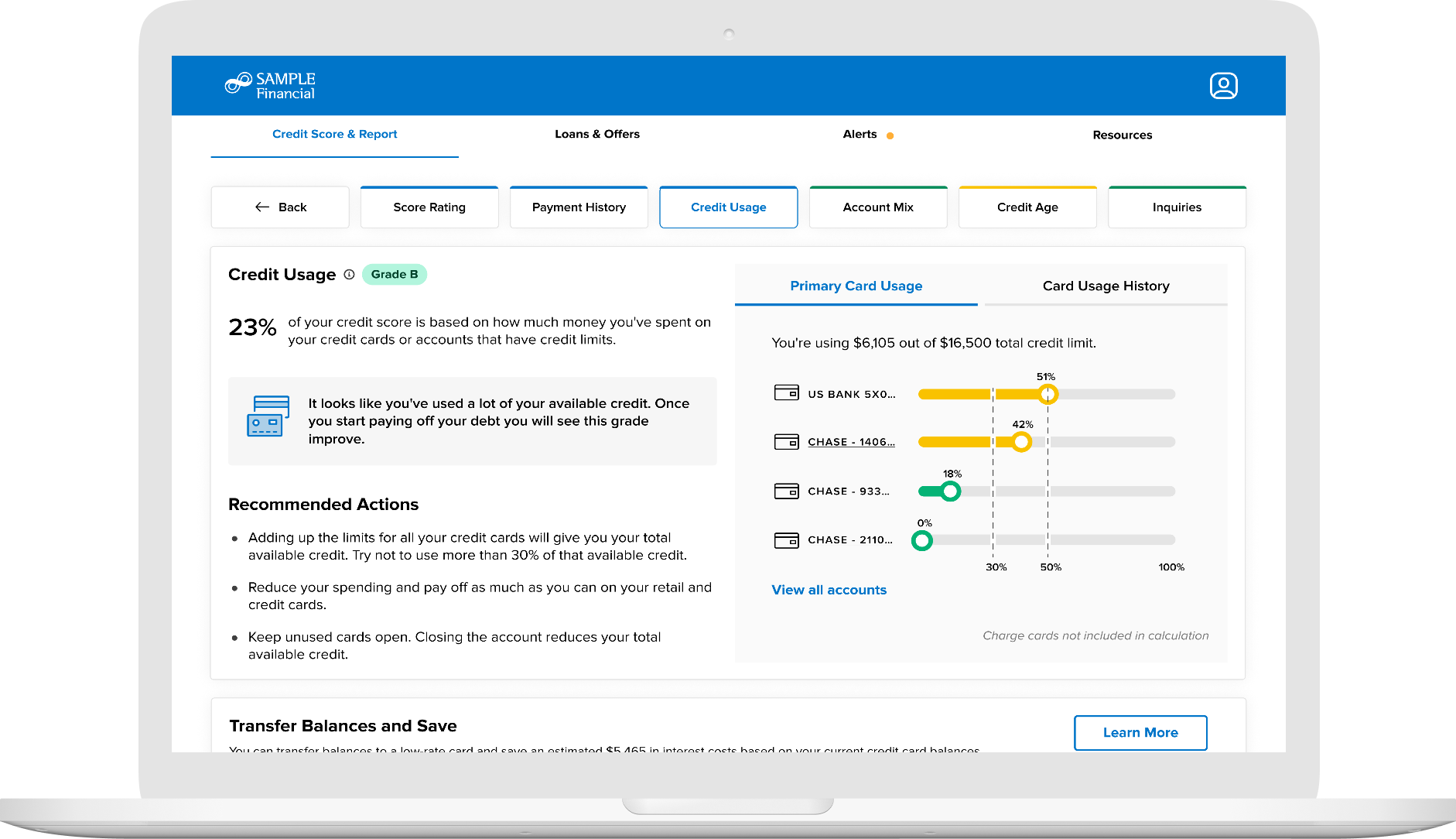Screen dimensions: 1456x839
Task: Open the Resources menu item
Action: [1122, 135]
